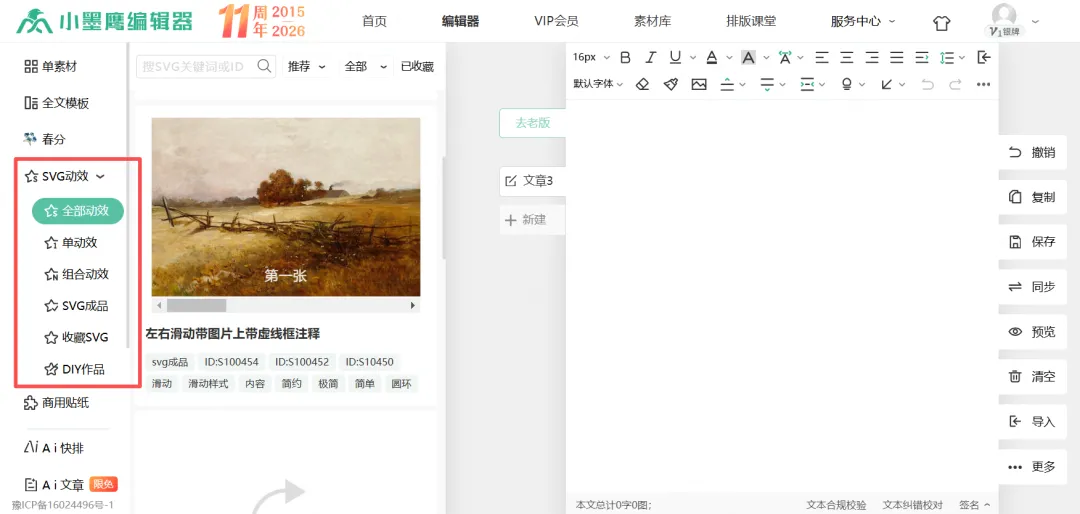The image size is (1080, 514).
Task: Click the 滑动样式 tag
Action: point(208,384)
